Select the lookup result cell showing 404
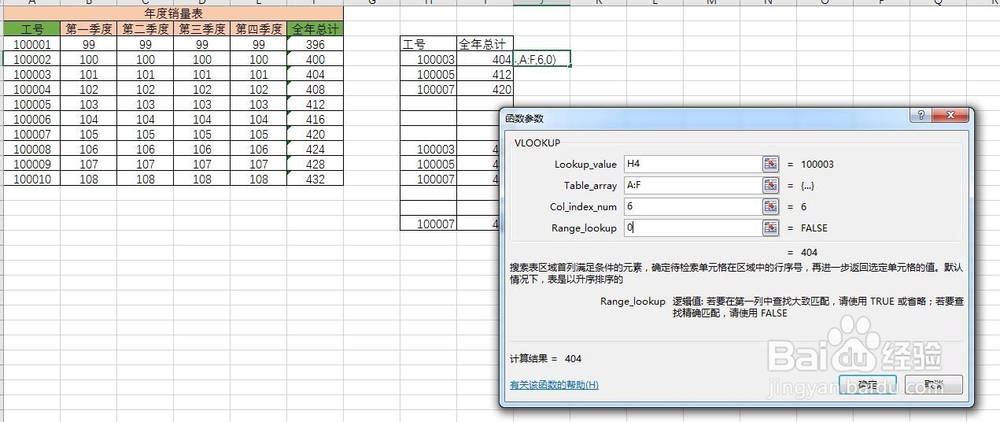Image resolution: width=1000 pixels, height=422 pixels. click(485, 59)
